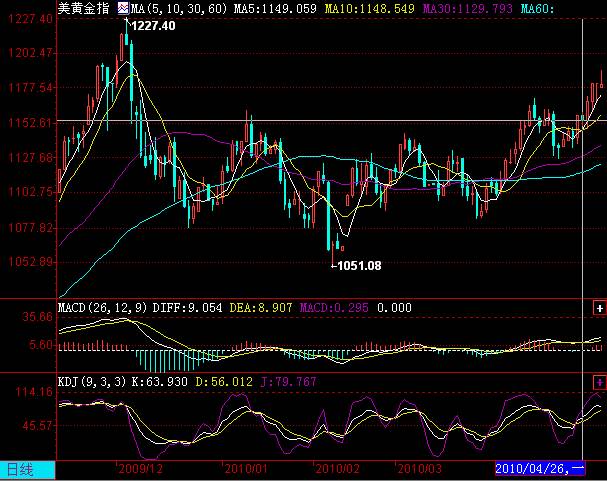Viewport: 607px width, 481px height.
Task: Click the 1177.54 price axis label
Action: click(30, 88)
